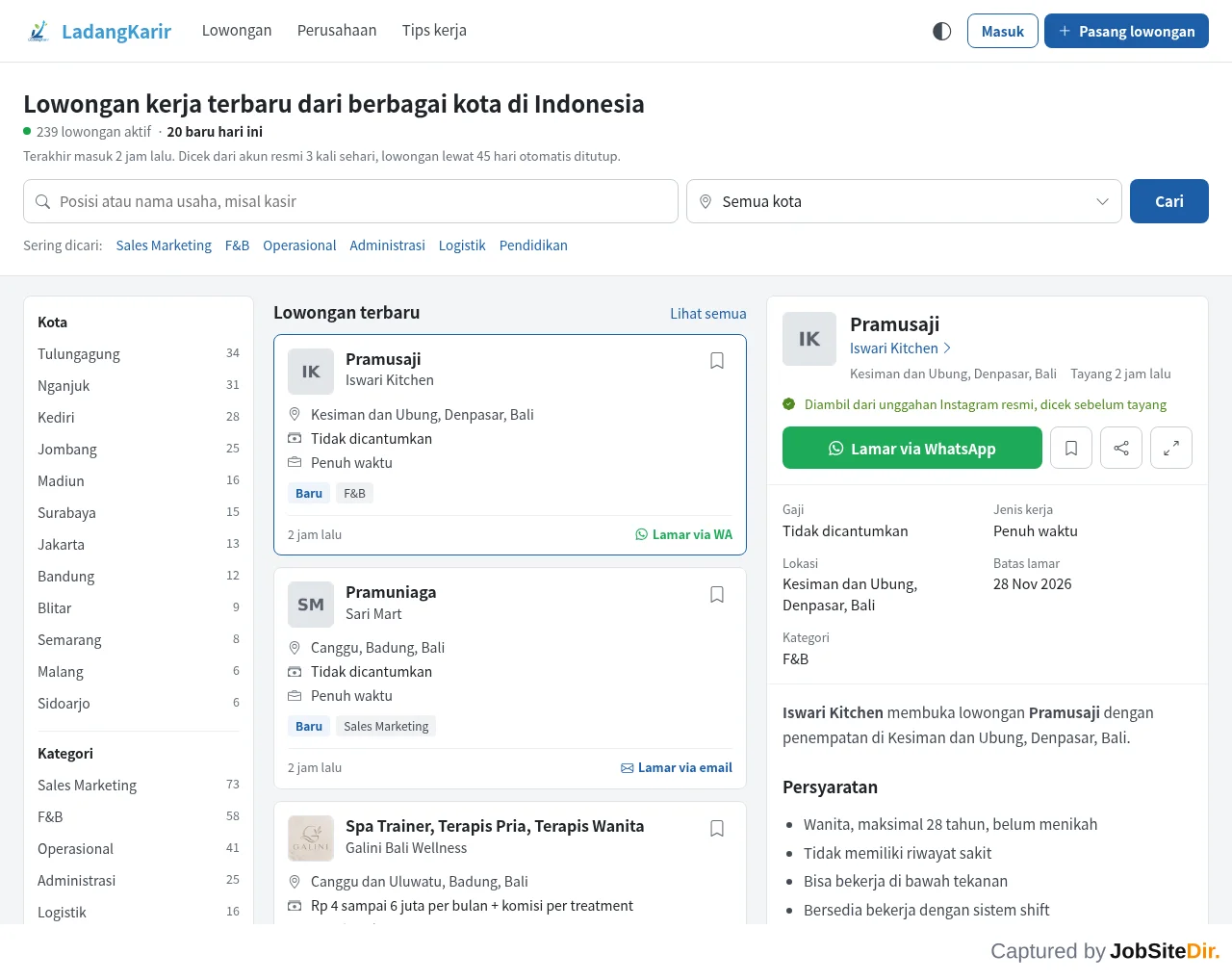This screenshot has width=1232, height=980.
Task: Click the Masuk login button
Action: 1003,31
